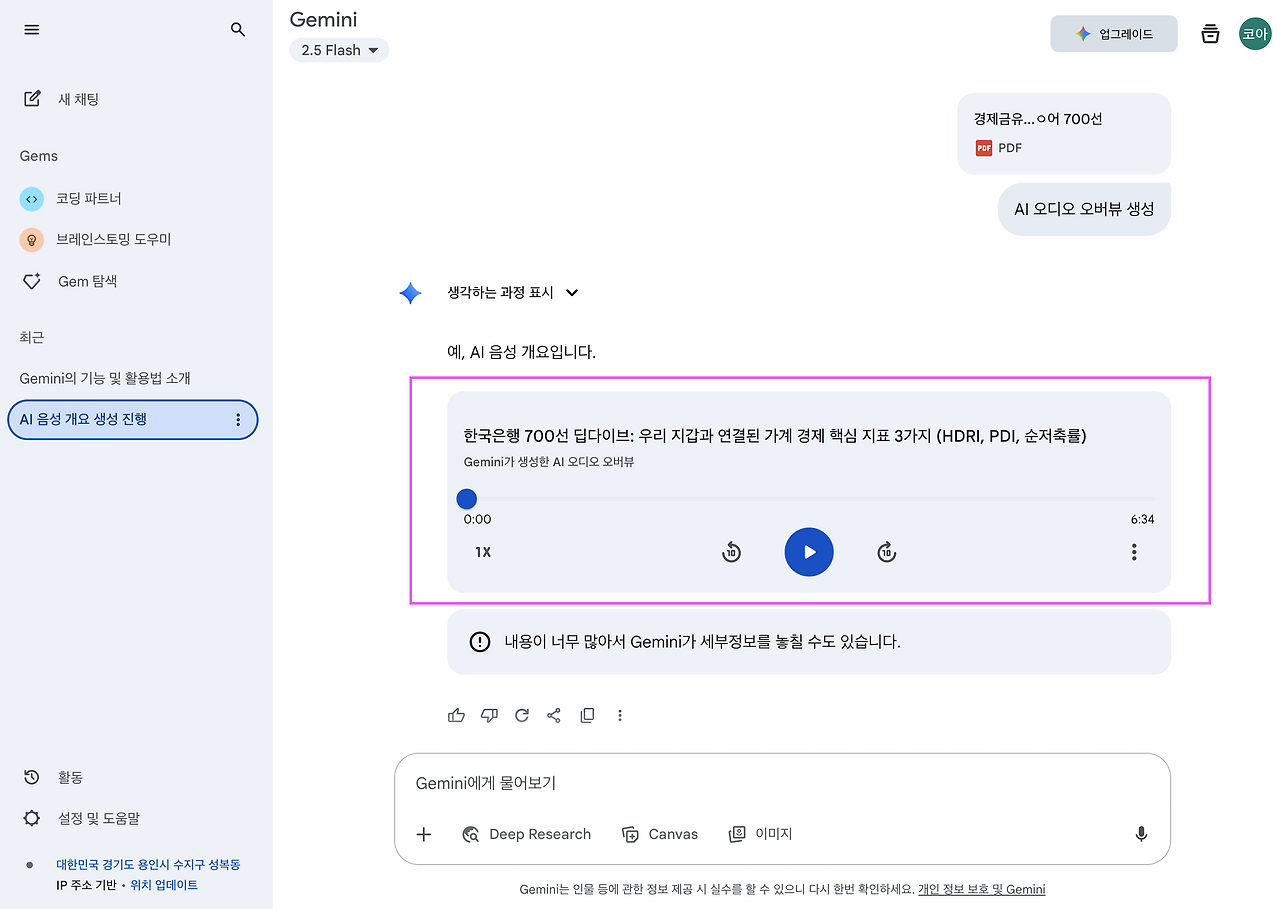Click the audio progress slider handle

pos(467,499)
